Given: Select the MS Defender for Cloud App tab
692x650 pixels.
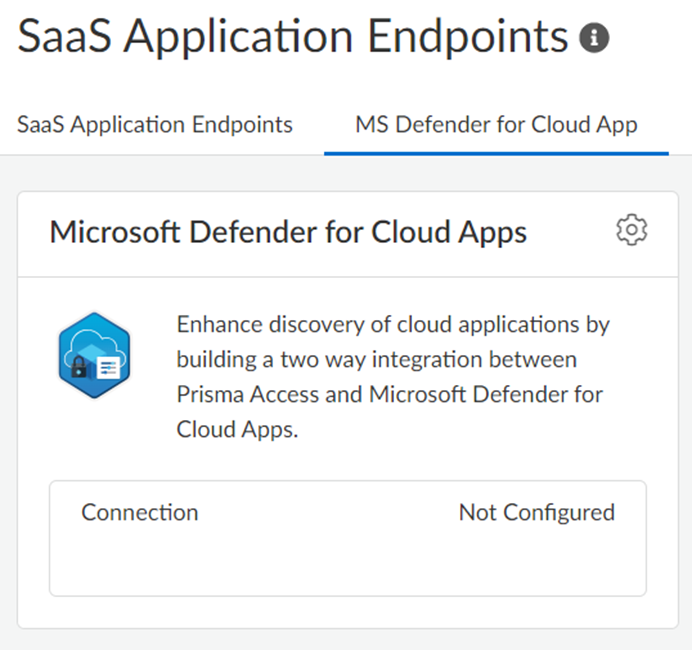Looking at the screenshot, I should (496, 125).
